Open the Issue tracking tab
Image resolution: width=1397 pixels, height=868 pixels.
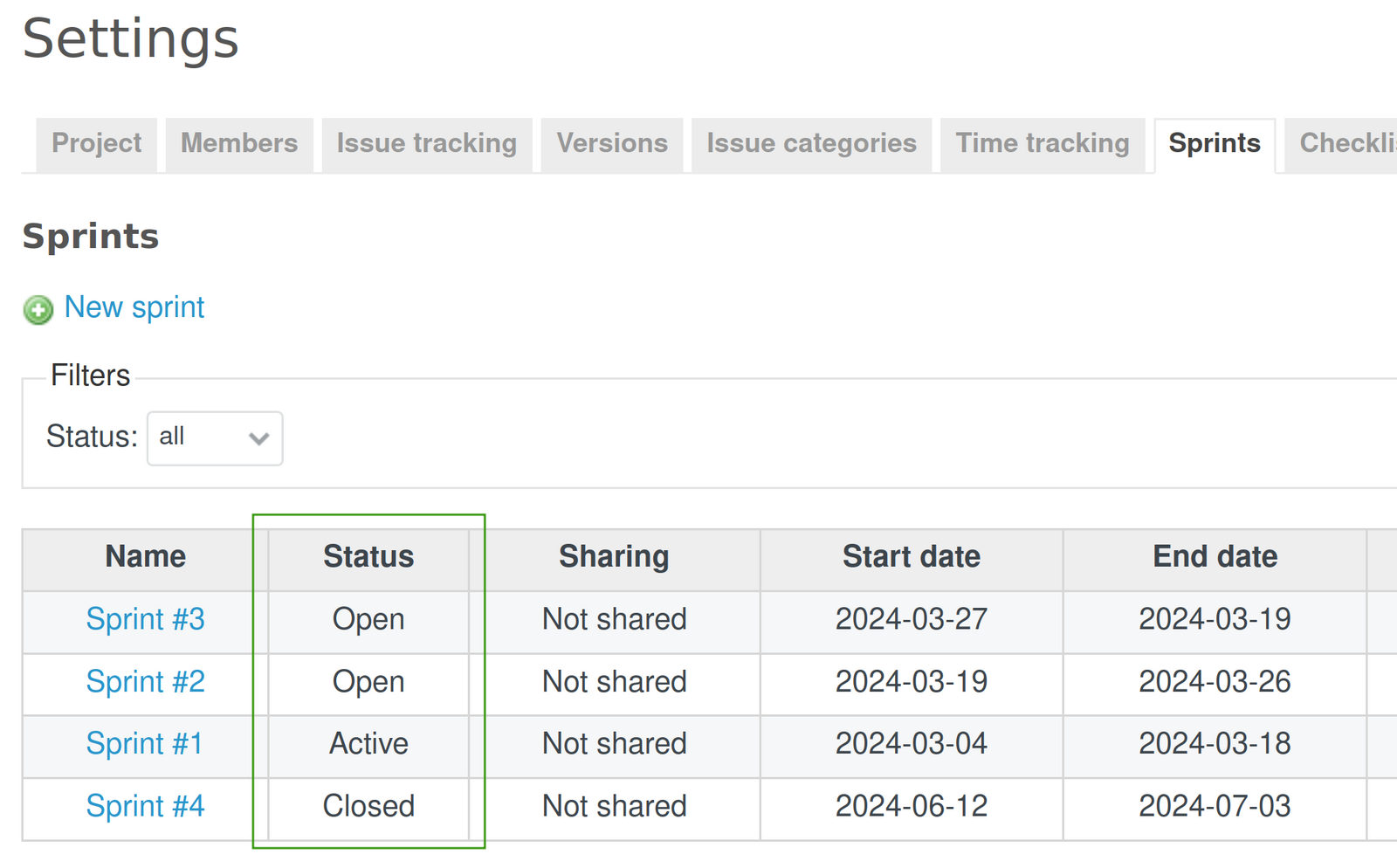tap(424, 143)
